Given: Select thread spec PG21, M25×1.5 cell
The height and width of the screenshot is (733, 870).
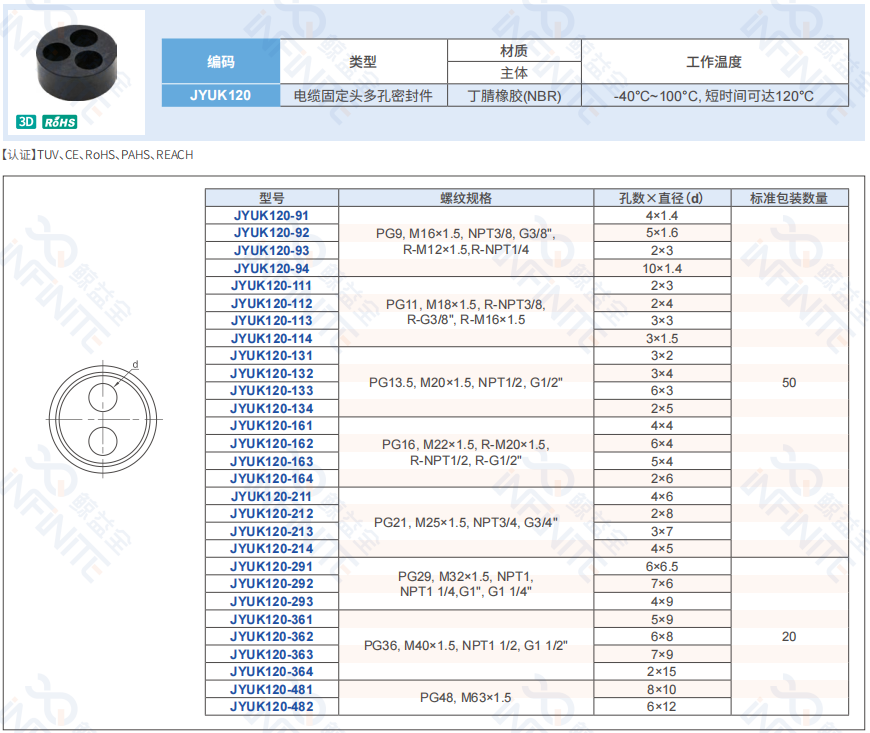Looking at the screenshot, I should tap(466, 522).
